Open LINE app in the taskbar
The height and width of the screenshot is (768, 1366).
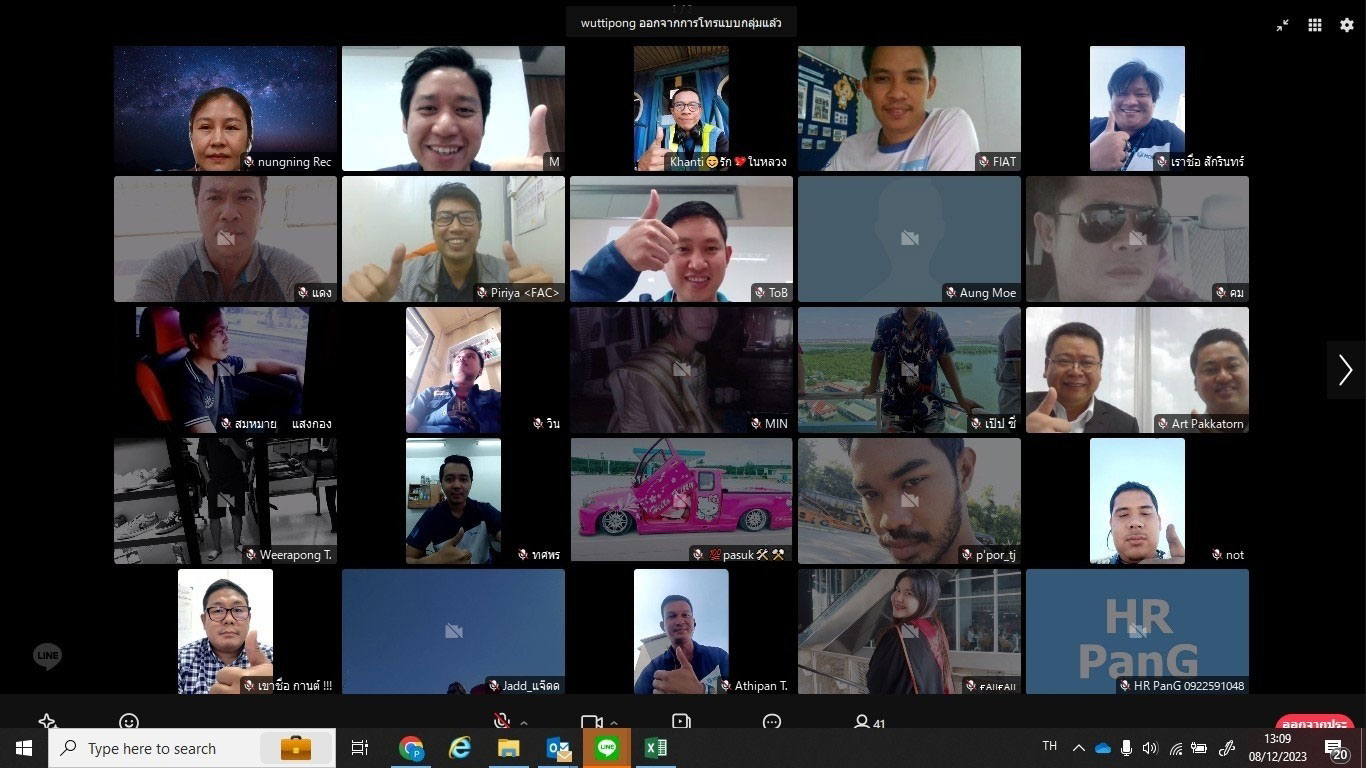(x=607, y=748)
